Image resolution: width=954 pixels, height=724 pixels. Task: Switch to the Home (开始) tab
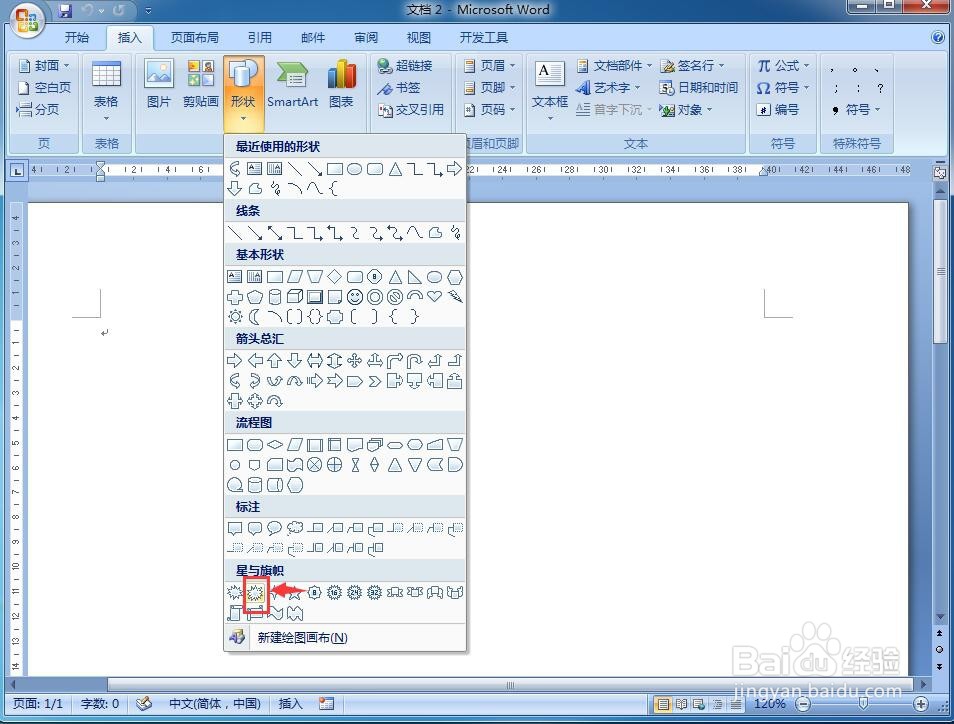coord(77,38)
